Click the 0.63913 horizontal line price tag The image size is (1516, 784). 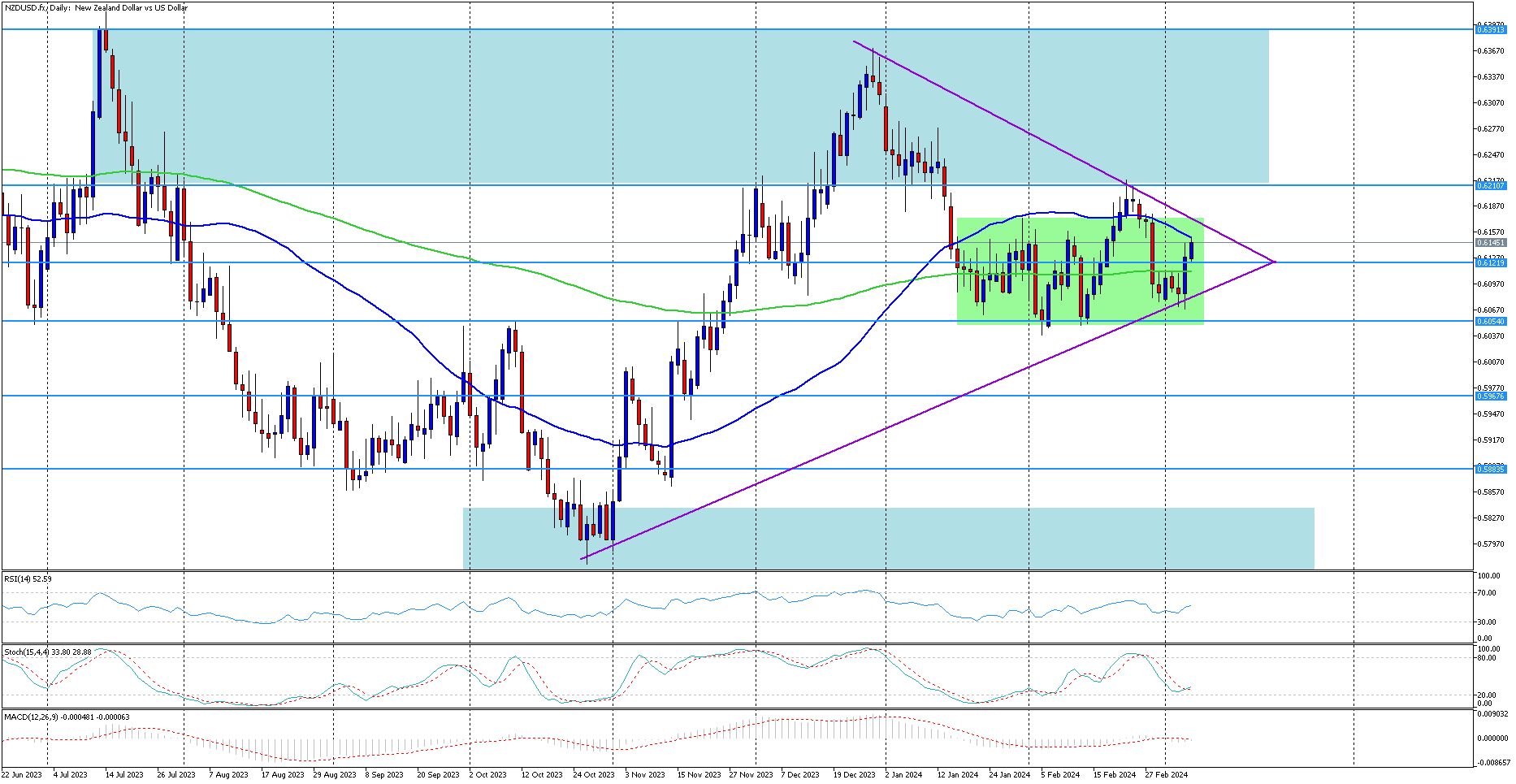tap(1491, 29)
